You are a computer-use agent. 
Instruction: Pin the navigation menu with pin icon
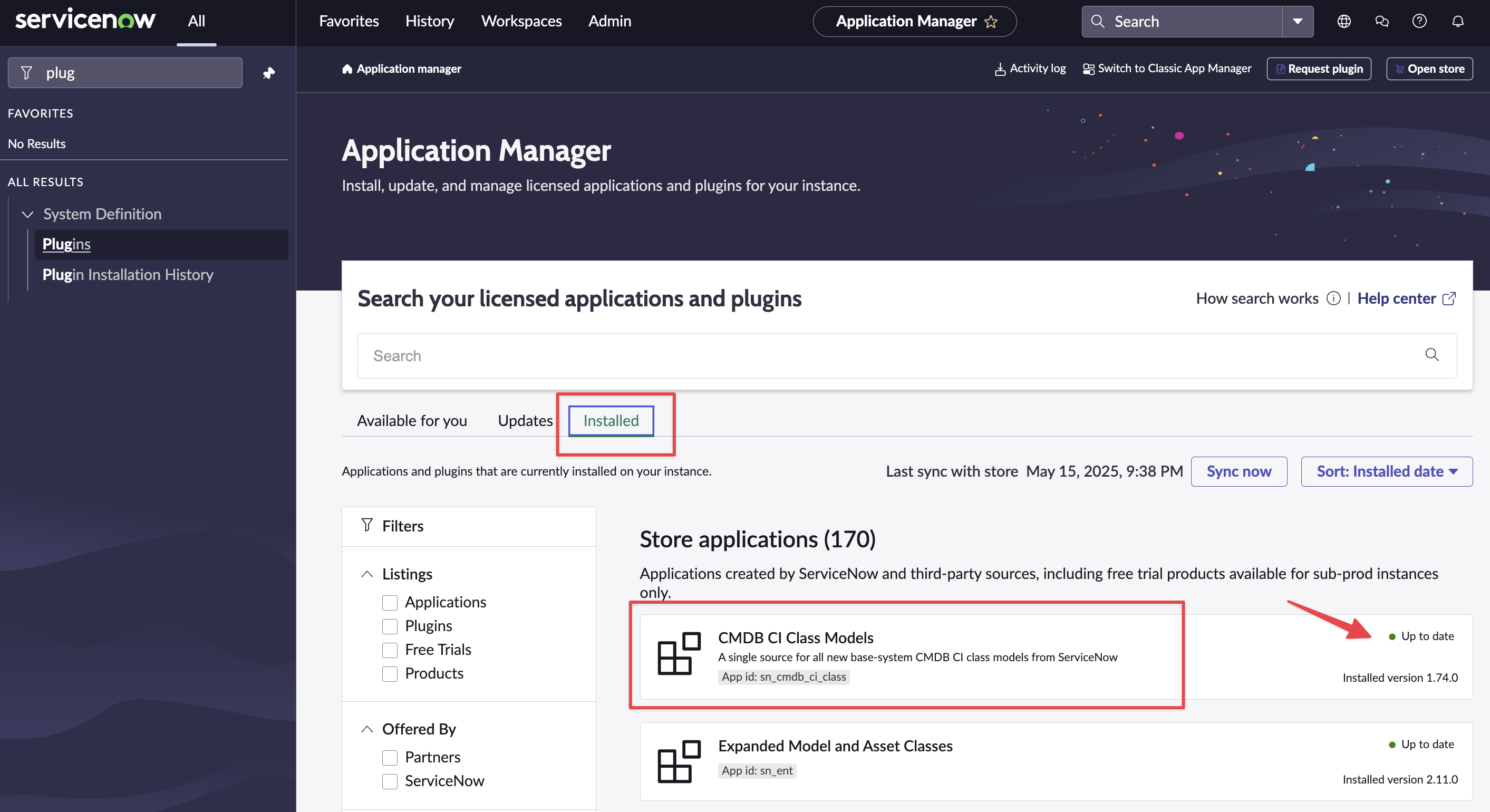(269, 73)
